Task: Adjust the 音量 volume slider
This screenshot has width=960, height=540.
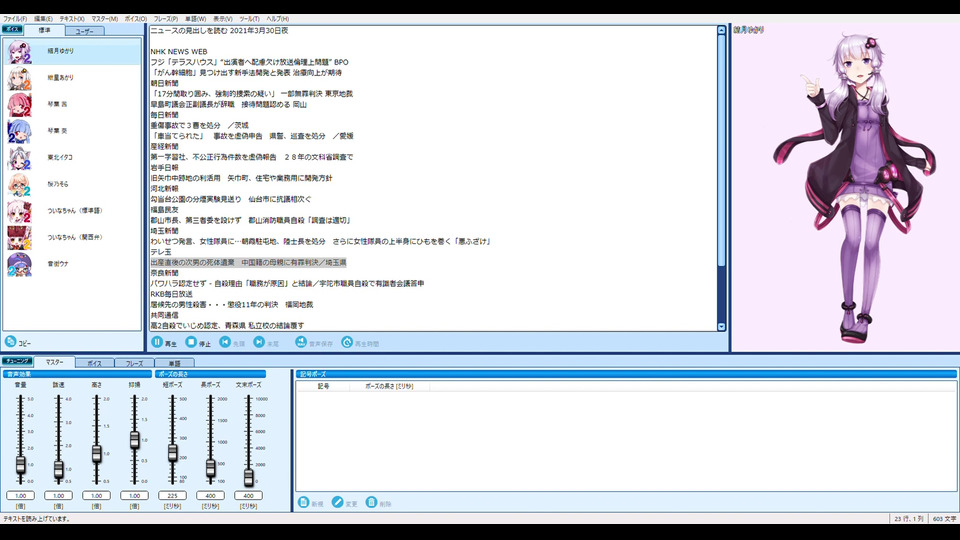Action: click(20, 465)
